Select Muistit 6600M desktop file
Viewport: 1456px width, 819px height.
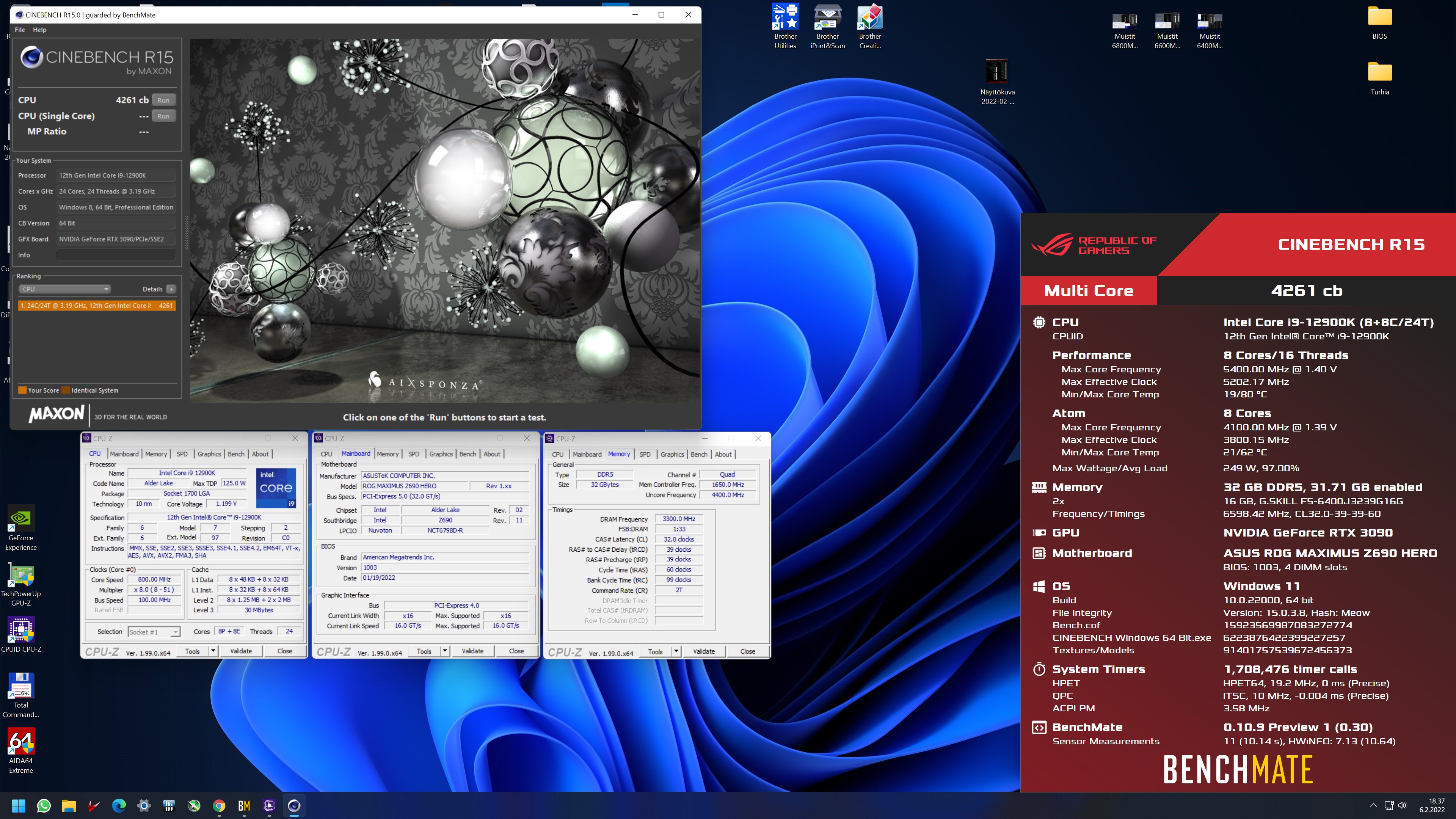coord(1167,31)
